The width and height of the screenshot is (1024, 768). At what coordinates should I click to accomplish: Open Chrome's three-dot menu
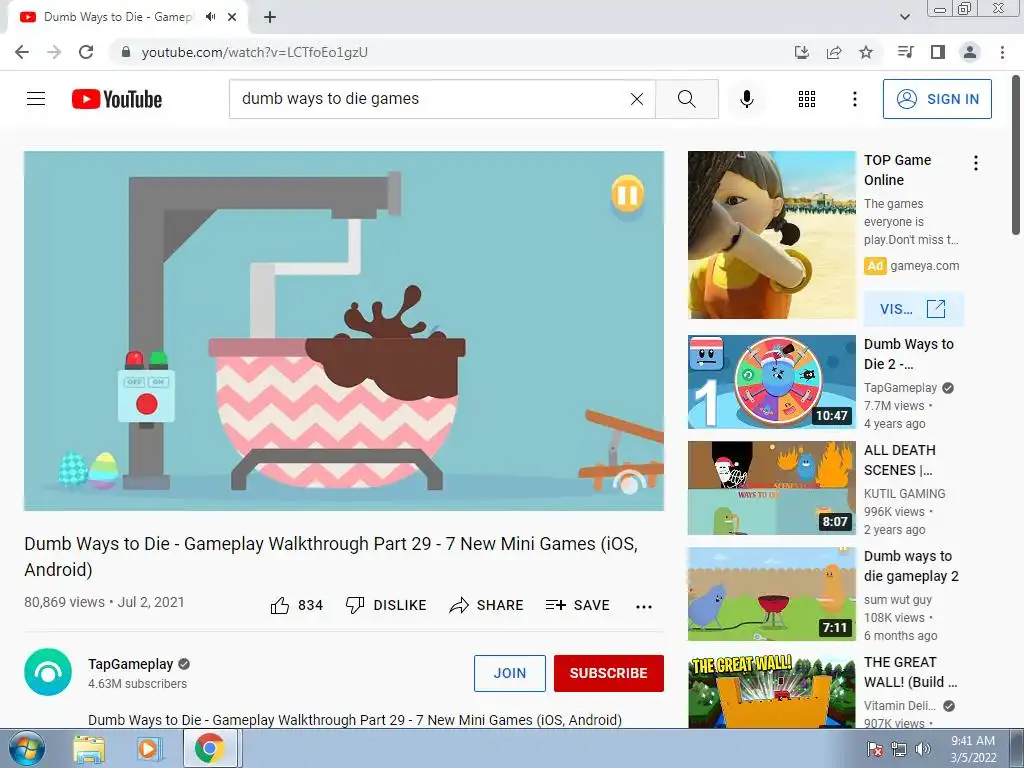tap(1002, 52)
